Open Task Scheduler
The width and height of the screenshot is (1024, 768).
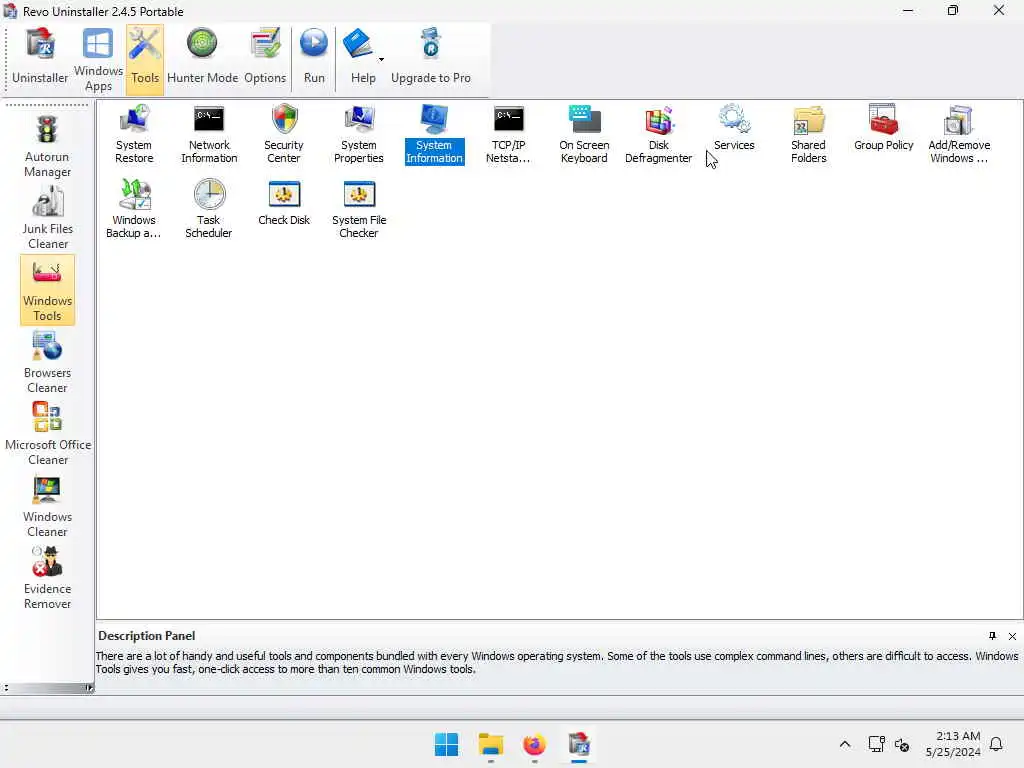click(208, 209)
